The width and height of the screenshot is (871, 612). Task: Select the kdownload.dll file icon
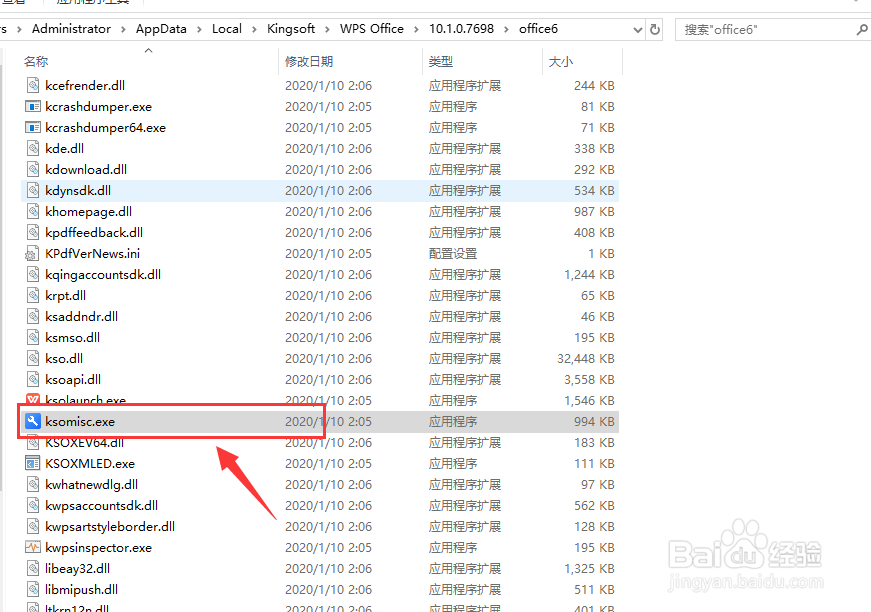tap(33, 169)
